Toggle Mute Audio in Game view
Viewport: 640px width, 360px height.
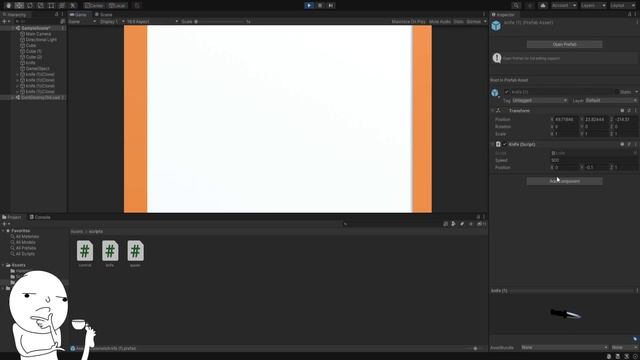coord(440,22)
